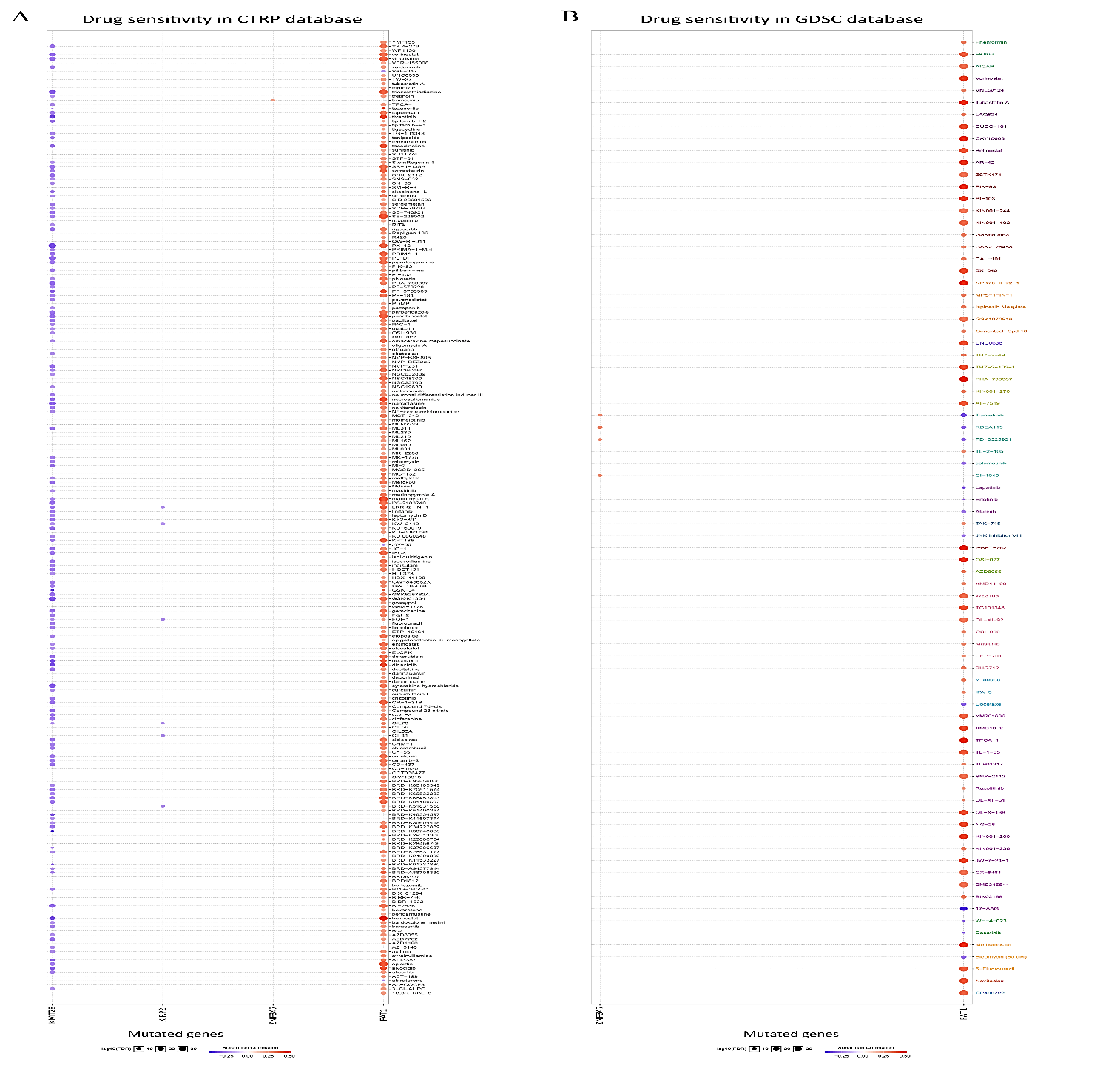Click the blue dot beside '17-AAG'
Screen dimensions: 1120x1065
[x=964, y=909]
